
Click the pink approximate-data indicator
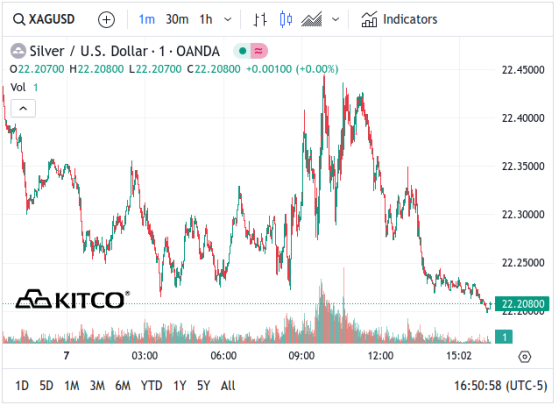259,51
